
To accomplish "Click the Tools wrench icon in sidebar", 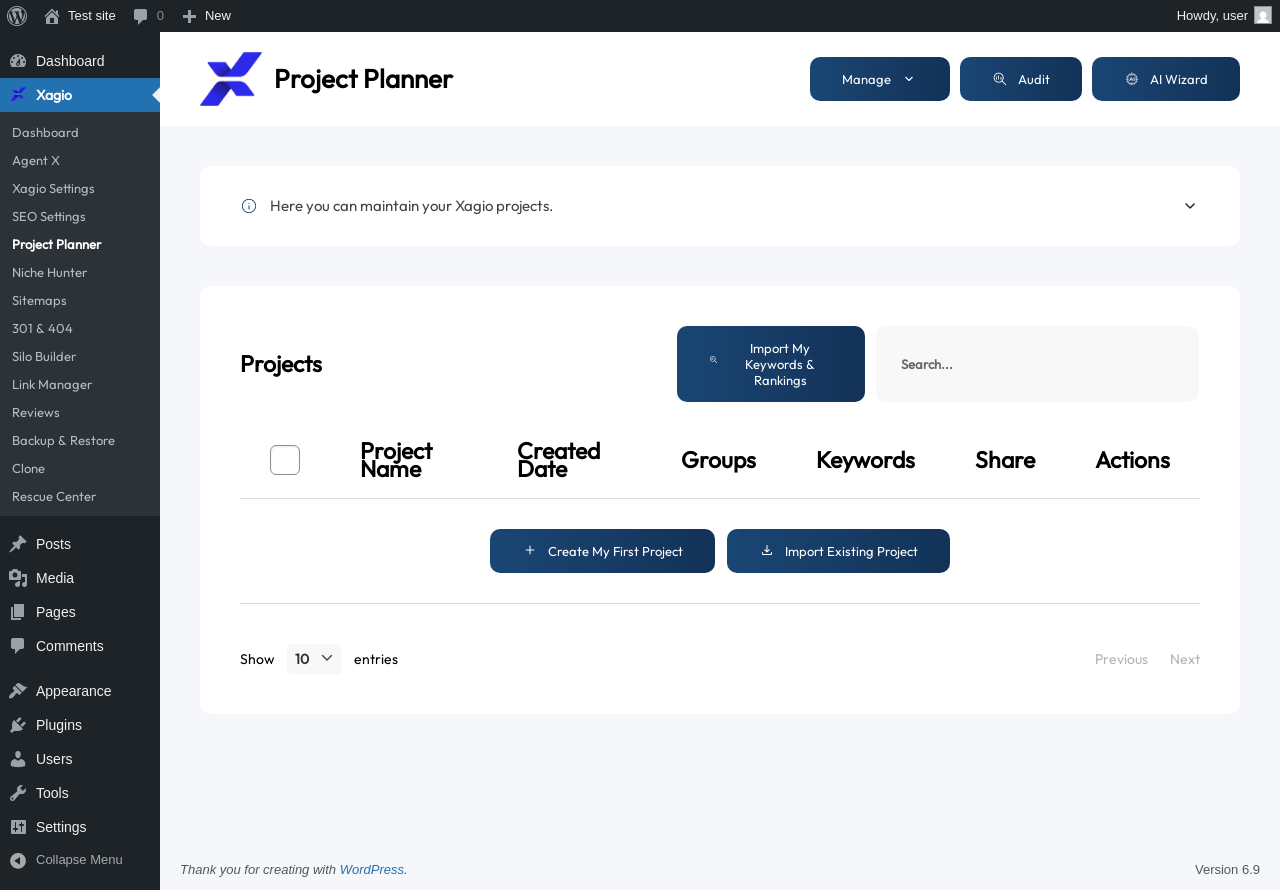I will click(x=18, y=793).
